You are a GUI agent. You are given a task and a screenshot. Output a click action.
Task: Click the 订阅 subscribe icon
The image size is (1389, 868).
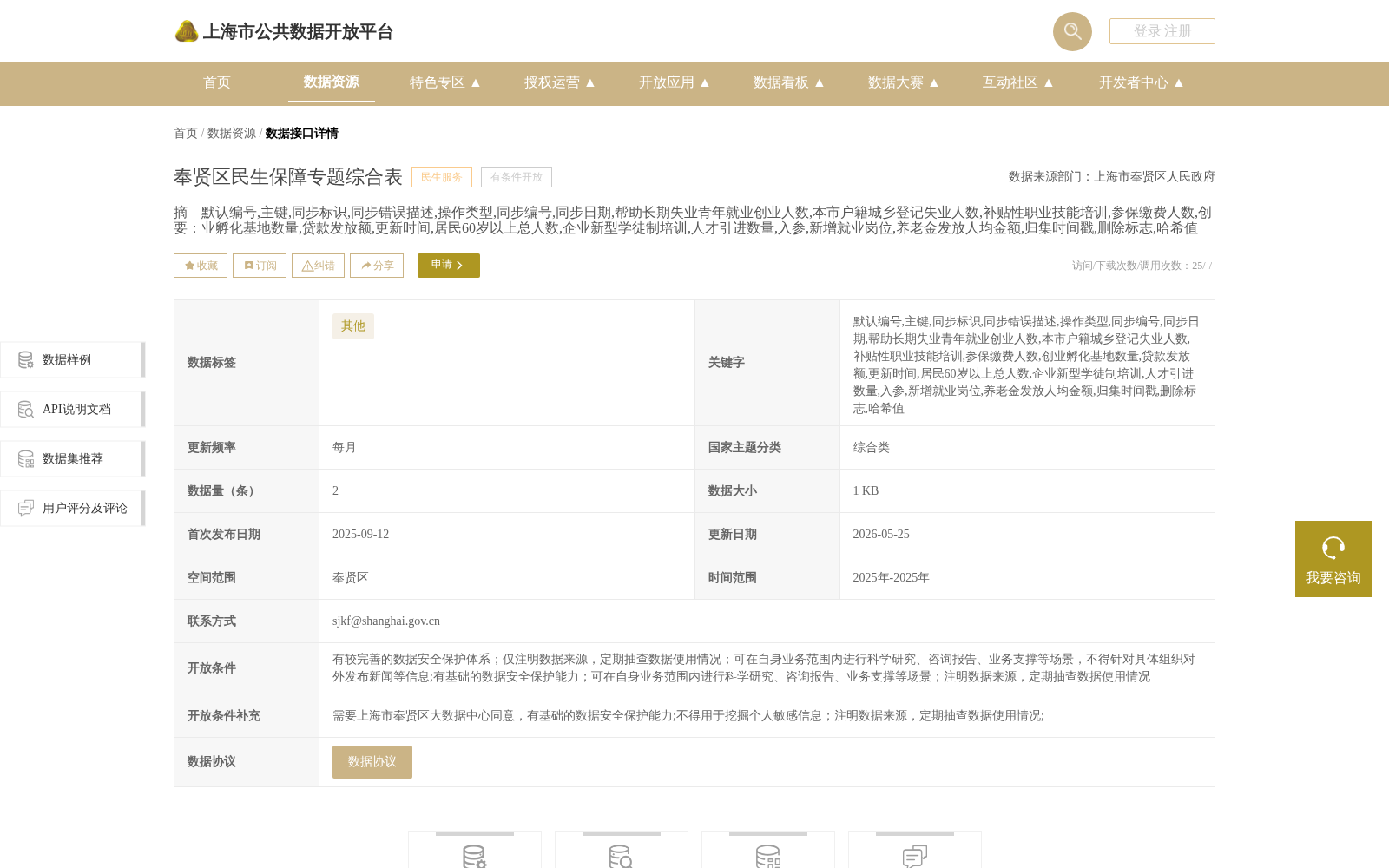249,266
